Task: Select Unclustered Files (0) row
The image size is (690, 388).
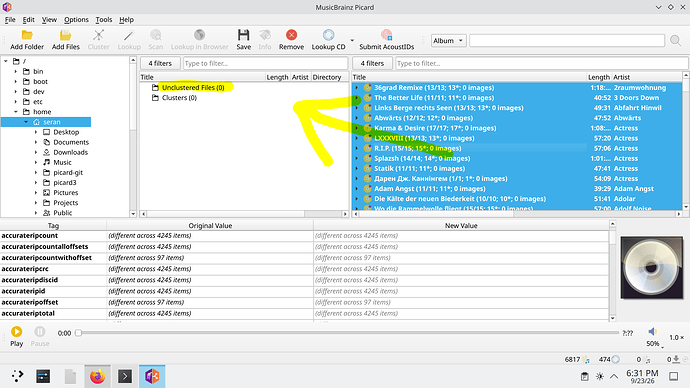Action: click(x=193, y=88)
